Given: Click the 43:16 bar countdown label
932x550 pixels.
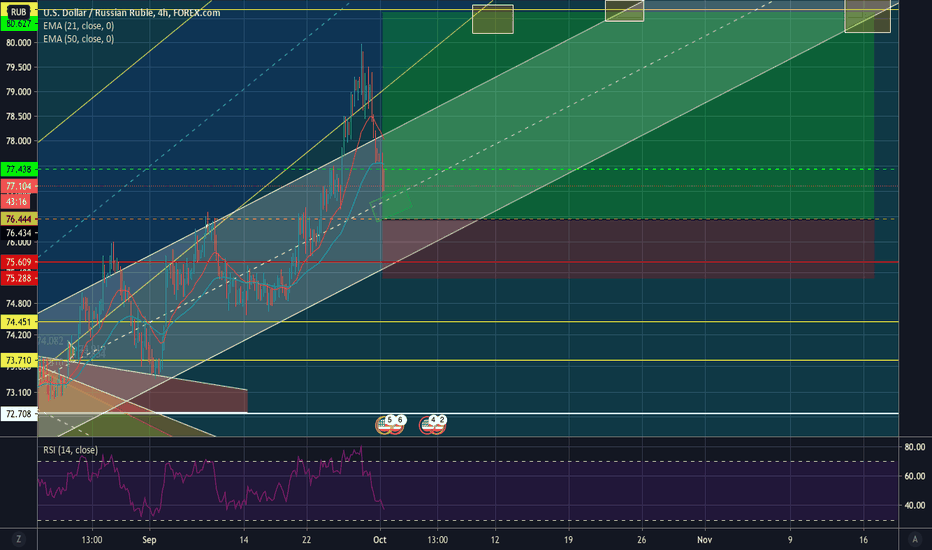Looking at the screenshot, I should tap(17, 202).
